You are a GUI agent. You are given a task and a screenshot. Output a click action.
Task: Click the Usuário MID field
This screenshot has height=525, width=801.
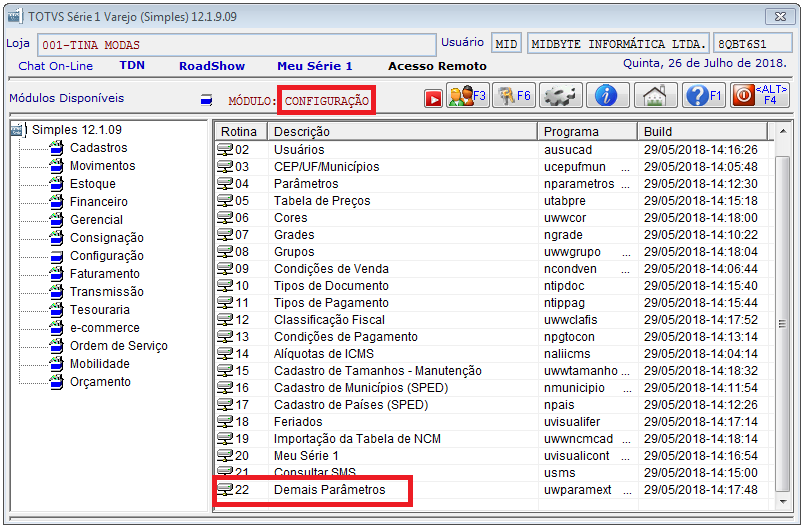click(x=506, y=44)
